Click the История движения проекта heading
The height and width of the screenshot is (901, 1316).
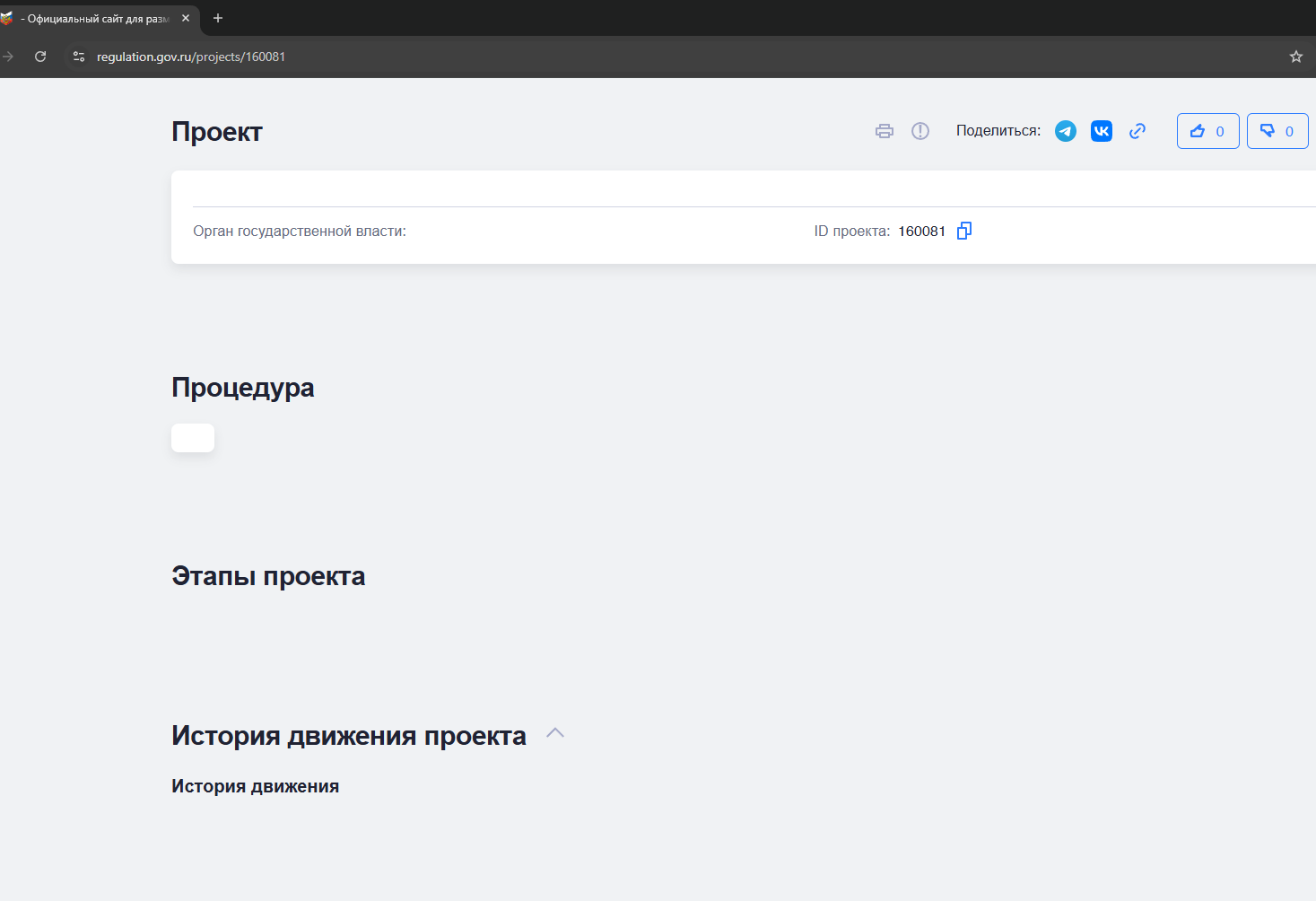point(348,736)
